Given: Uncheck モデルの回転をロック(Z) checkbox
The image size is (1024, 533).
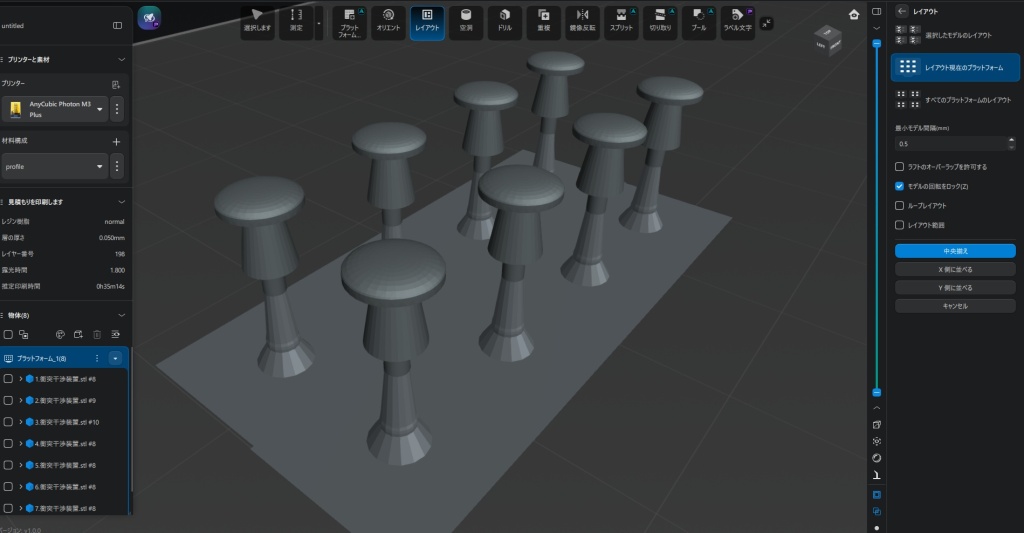Looking at the screenshot, I should point(900,186).
